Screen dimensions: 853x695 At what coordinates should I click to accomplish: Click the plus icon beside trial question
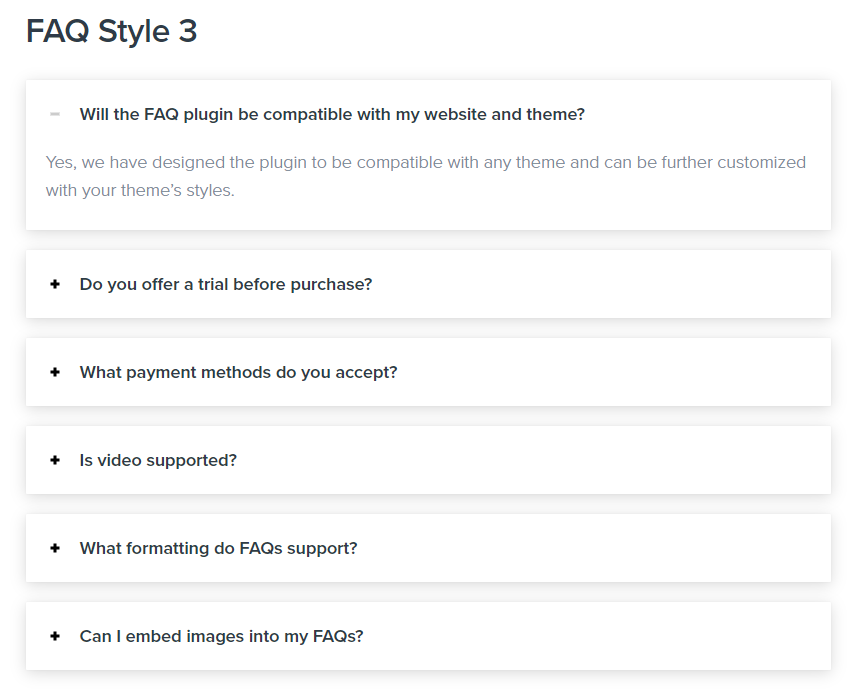click(55, 284)
